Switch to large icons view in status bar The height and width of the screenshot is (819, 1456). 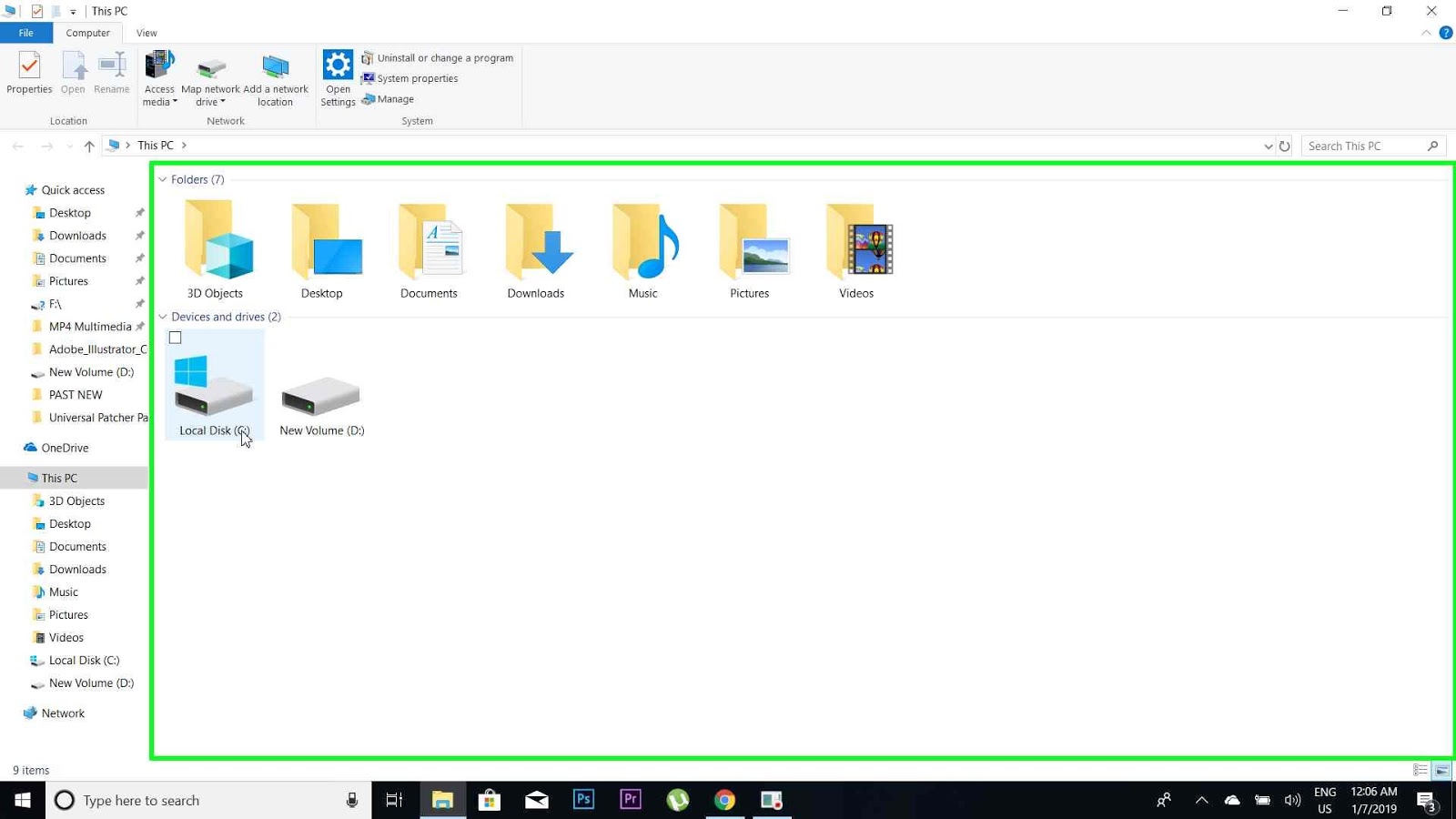[1441, 770]
